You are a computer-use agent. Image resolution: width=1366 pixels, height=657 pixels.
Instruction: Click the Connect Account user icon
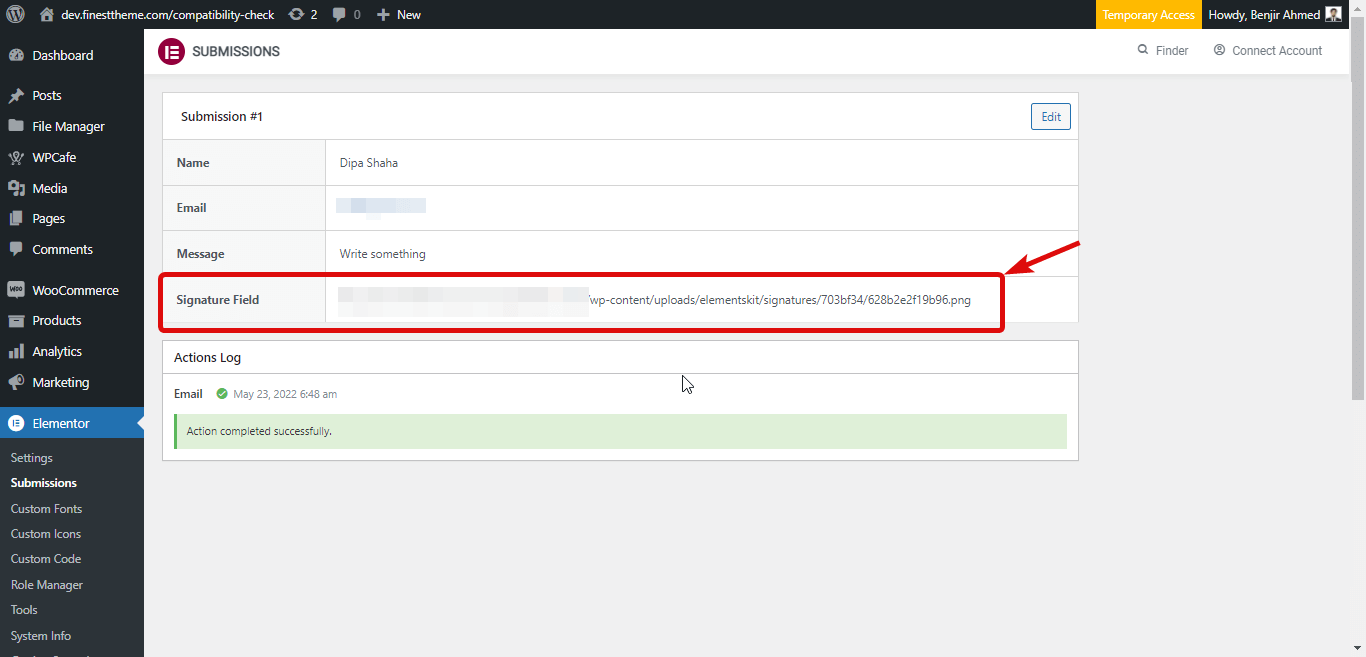click(x=1219, y=50)
